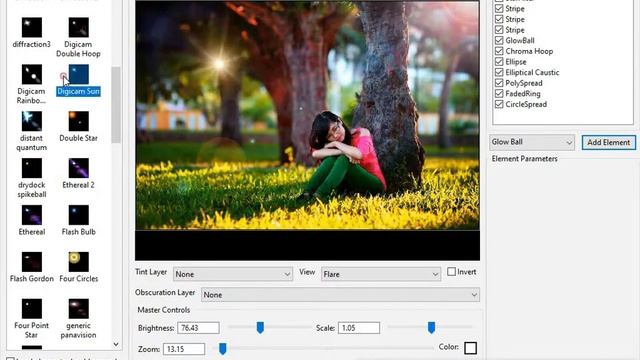
Task: Pick the Flash Gordon flare preset
Action: [31, 262]
